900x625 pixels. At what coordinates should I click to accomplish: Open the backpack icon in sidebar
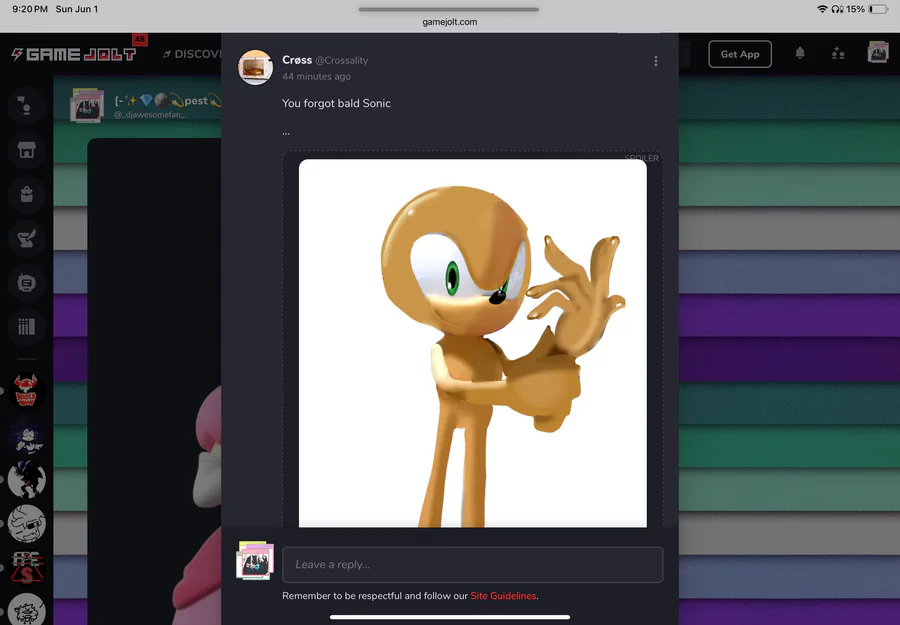26,195
